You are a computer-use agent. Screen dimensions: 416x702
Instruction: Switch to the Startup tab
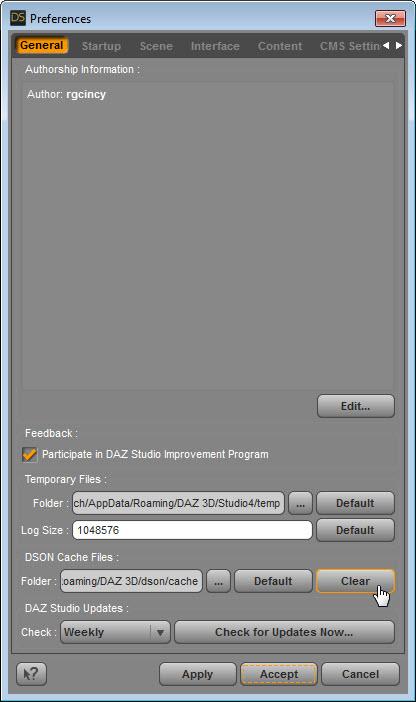pyautogui.click(x=101, y=46)
